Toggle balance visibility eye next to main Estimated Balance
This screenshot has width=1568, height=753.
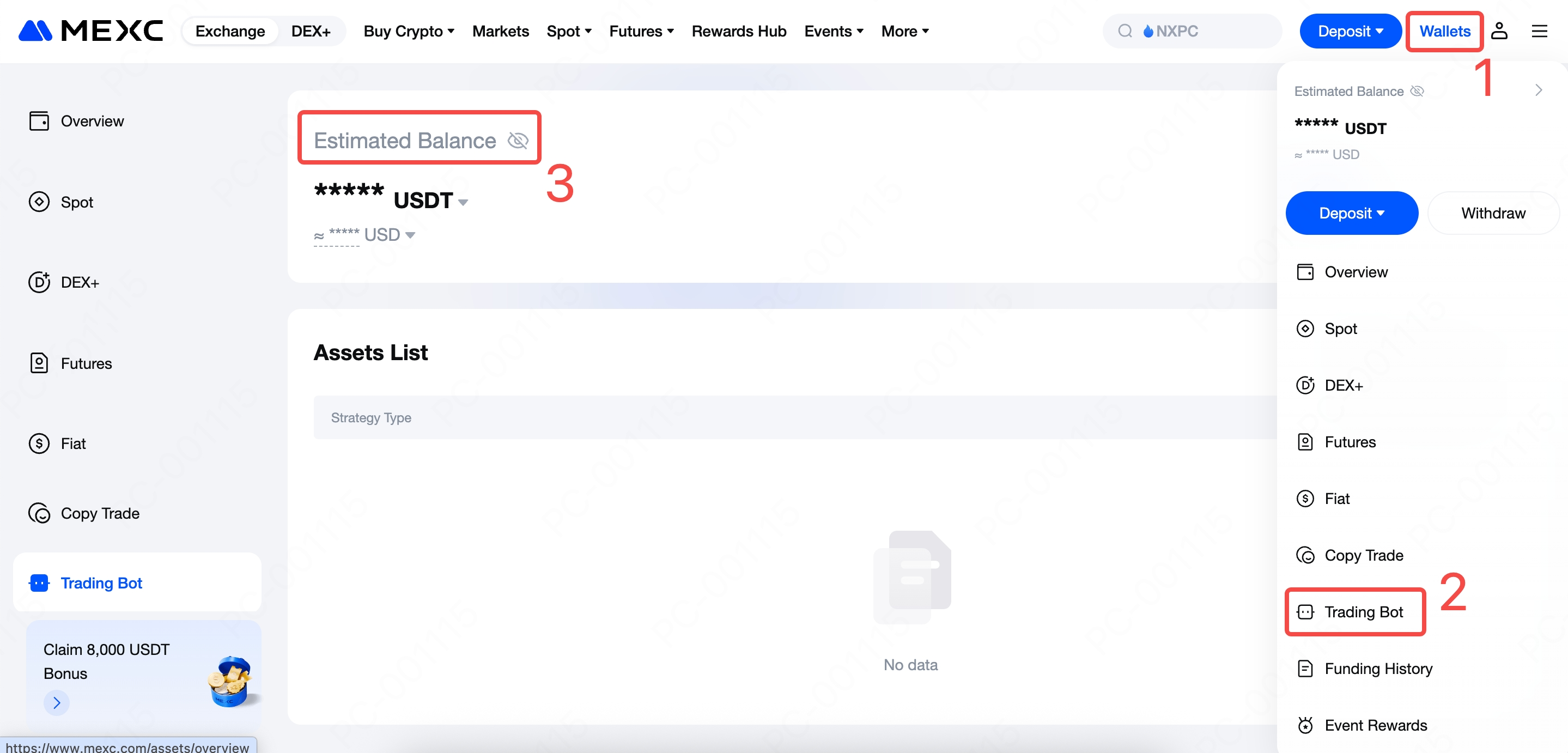(518, 141)
